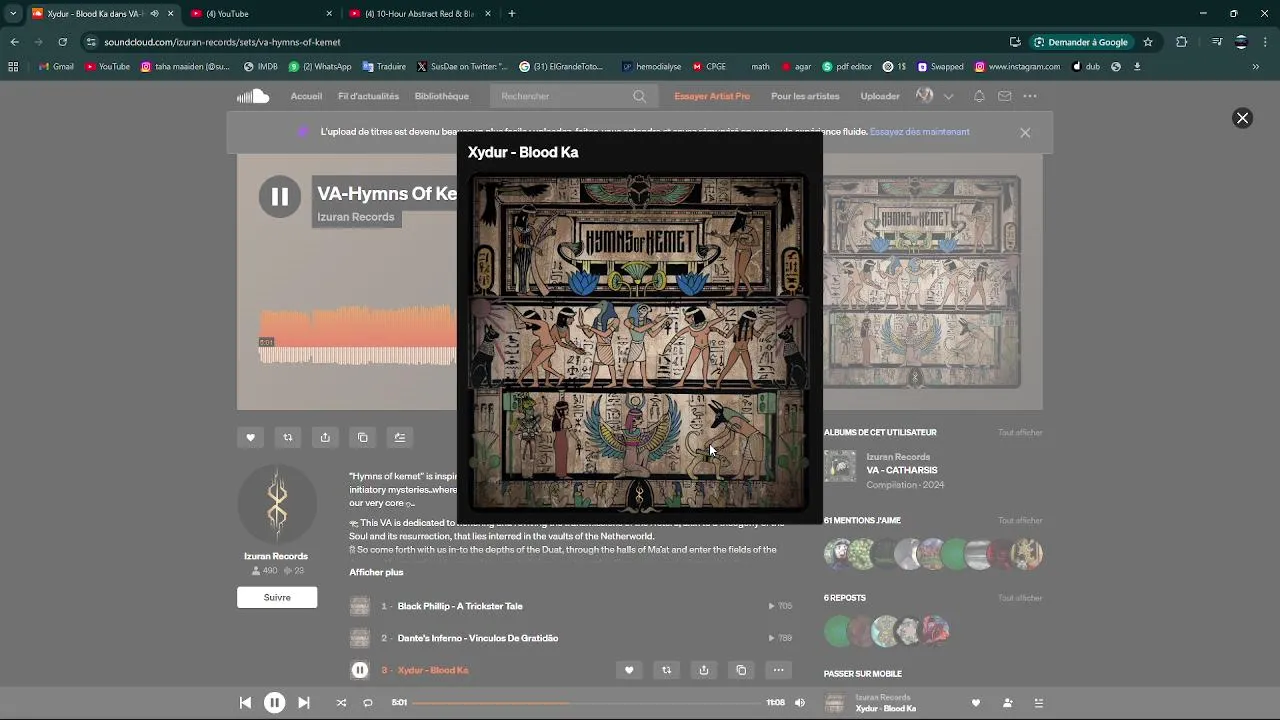Show all likes via Tout afficher
This screenshot has width=1280, height=720.
pyautogui.click(x=1020, y=520)
